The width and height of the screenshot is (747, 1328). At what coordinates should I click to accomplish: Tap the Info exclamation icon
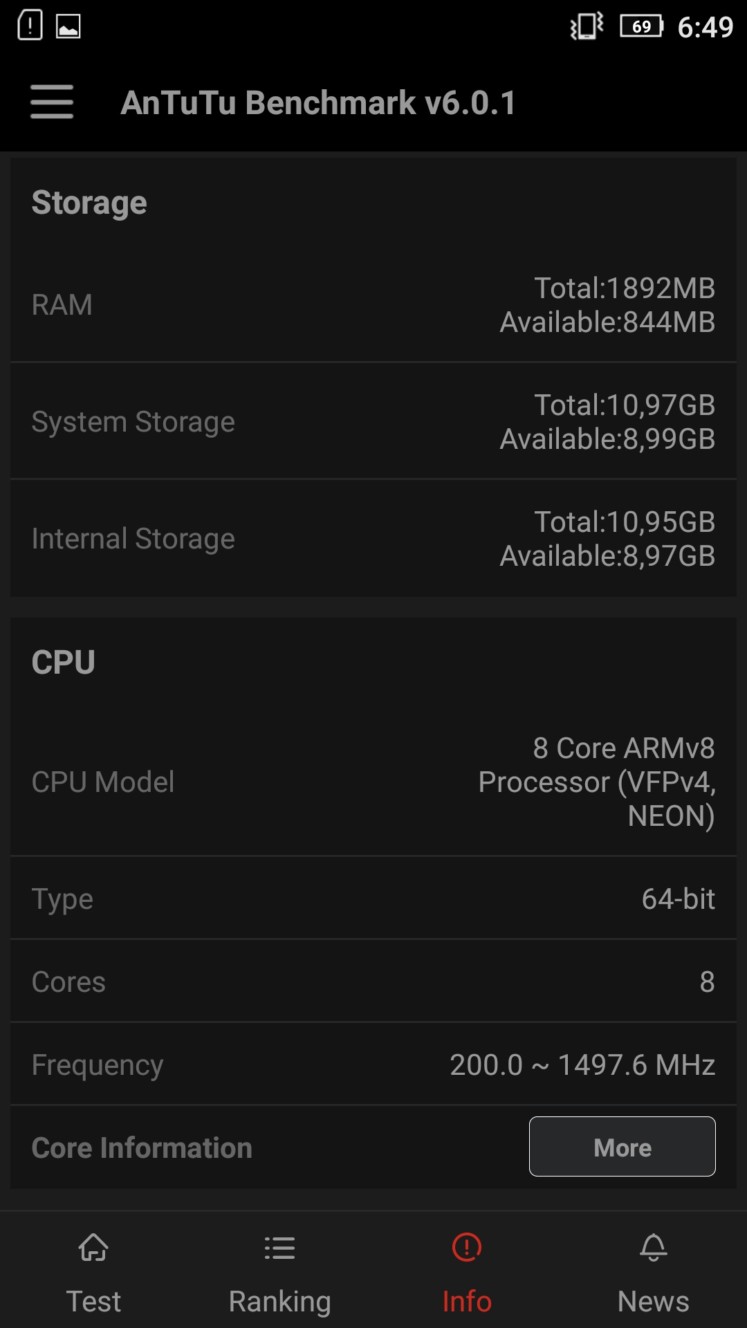click(x=466, y=1247)
